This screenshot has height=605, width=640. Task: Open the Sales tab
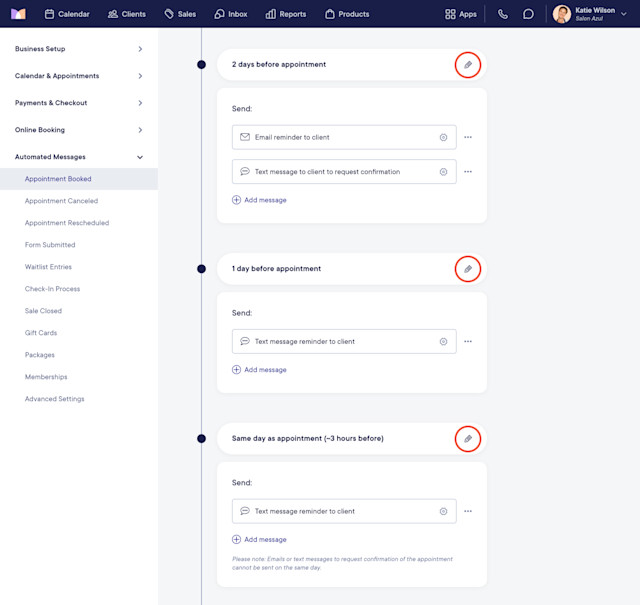[180, 14]
